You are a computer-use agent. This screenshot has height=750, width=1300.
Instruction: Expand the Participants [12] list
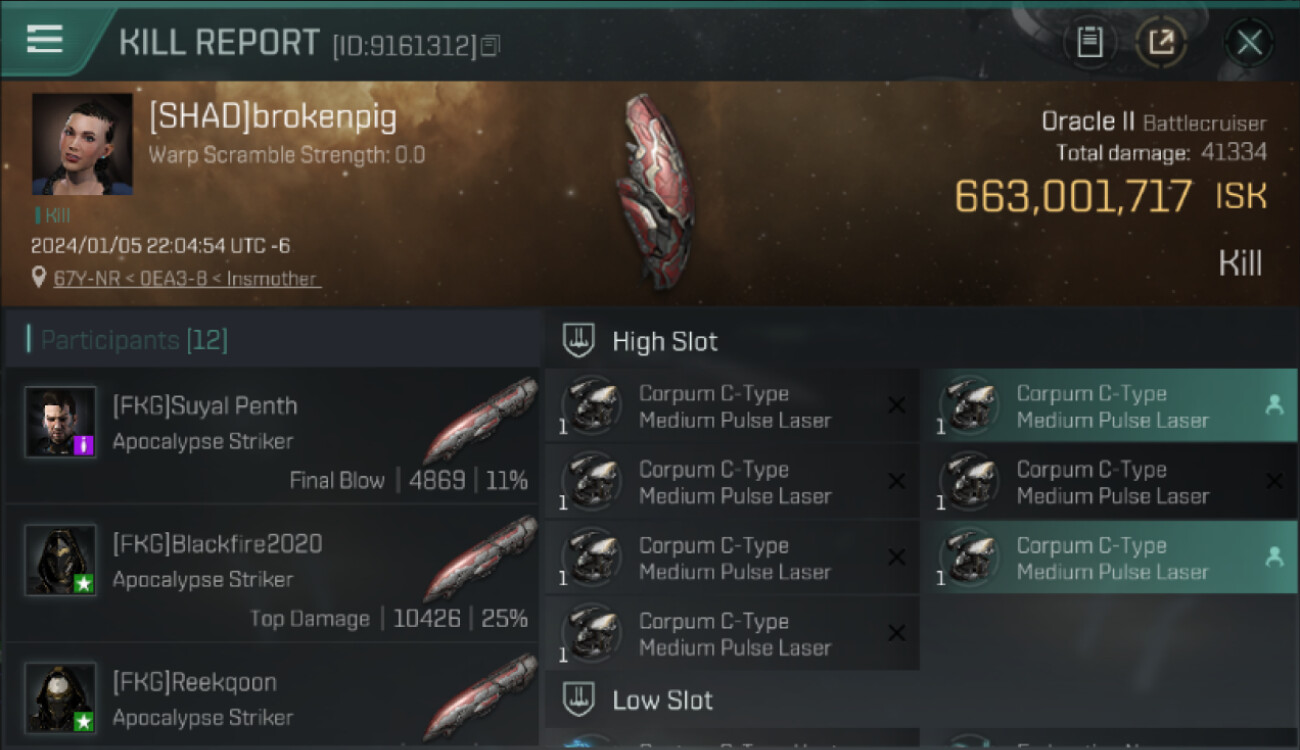pos(134,340)
